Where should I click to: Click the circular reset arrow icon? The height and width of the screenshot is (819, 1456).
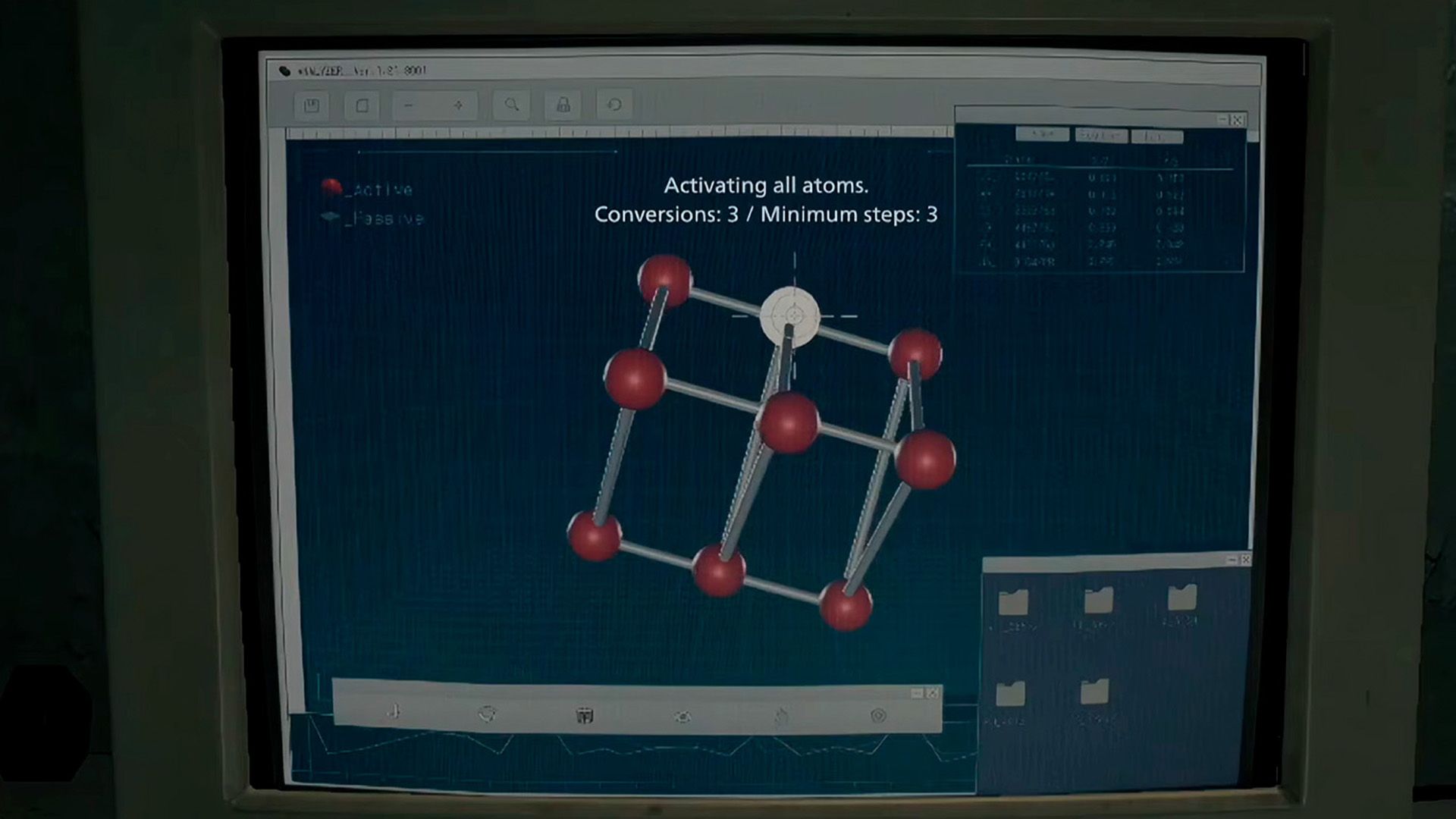[614, 105]
